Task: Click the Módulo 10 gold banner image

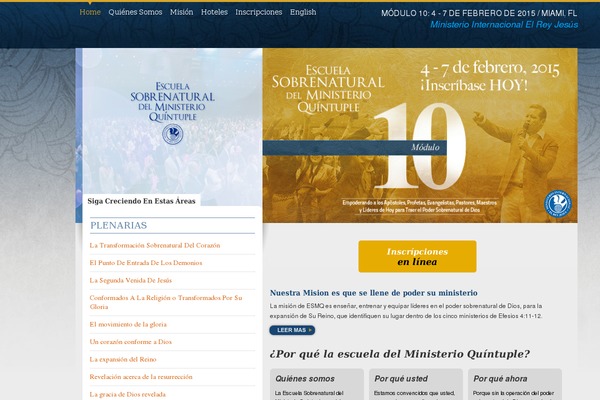Action: pos(420,135)
